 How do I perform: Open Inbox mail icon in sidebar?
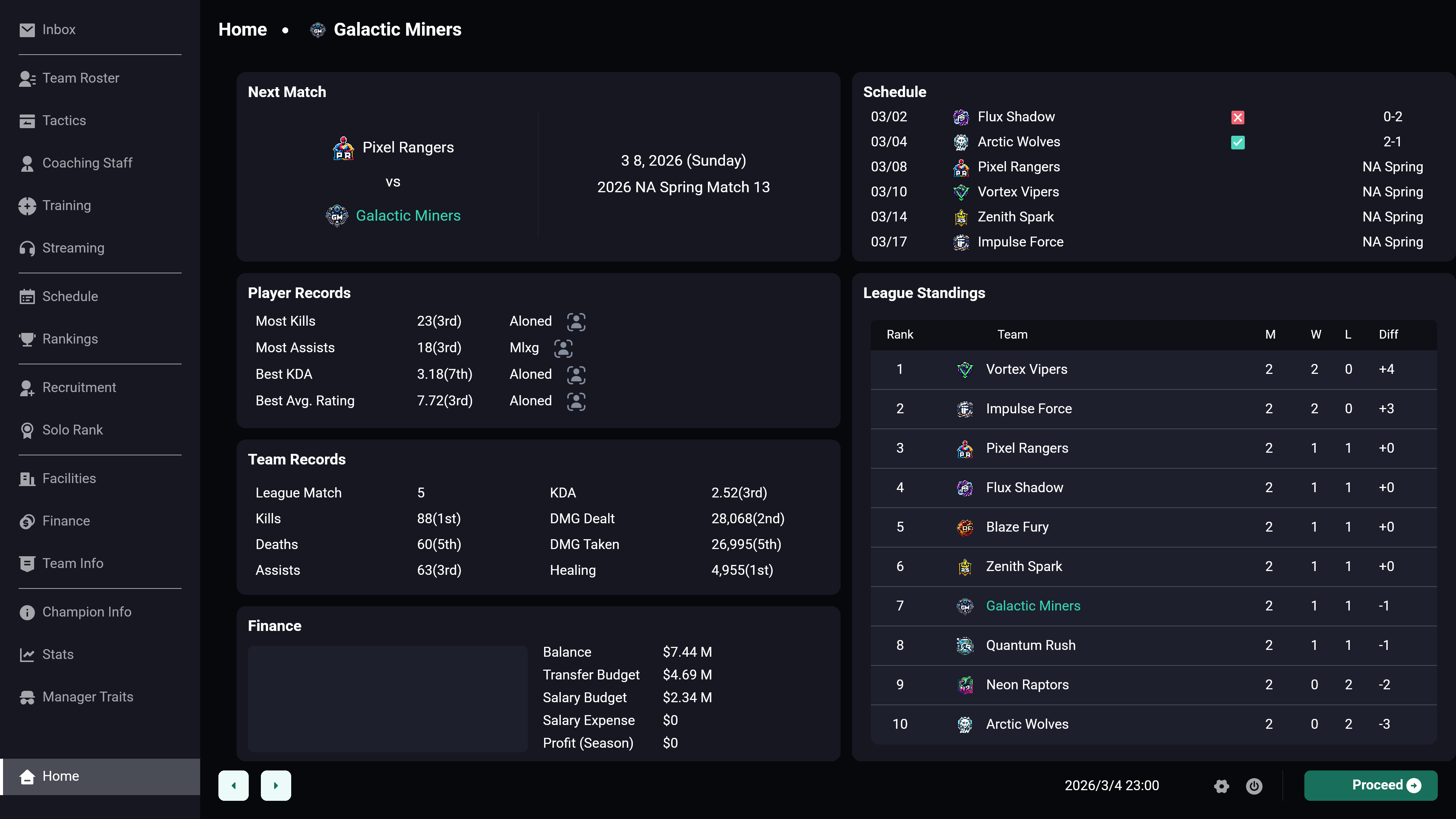[27, 30]
